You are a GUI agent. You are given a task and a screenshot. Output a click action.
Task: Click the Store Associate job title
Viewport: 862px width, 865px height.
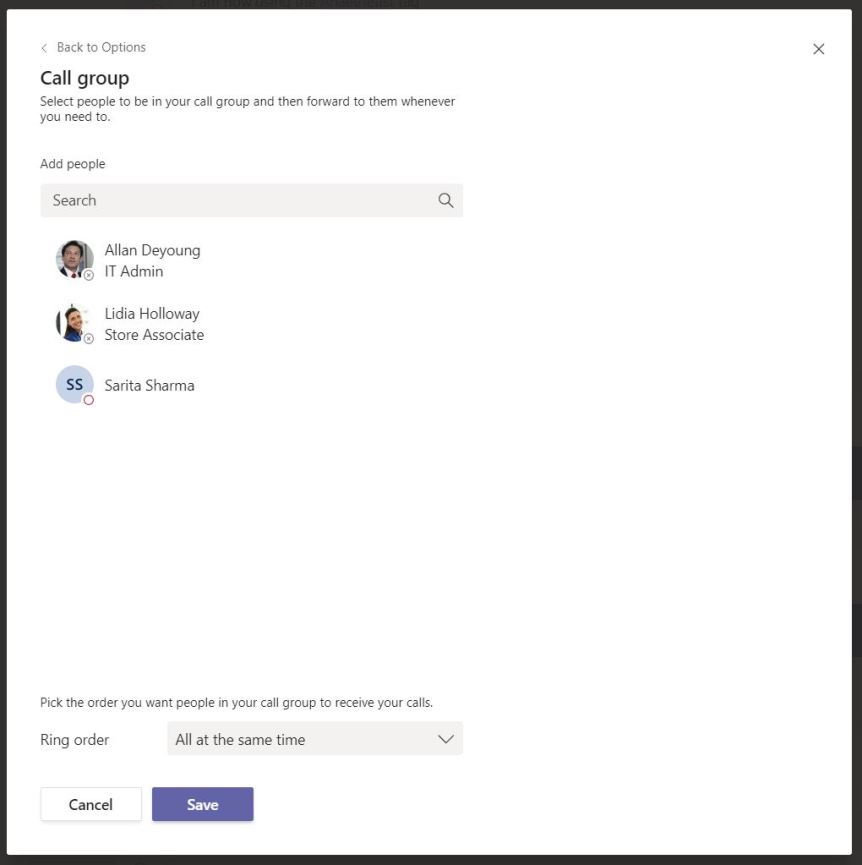click(154, 335)
